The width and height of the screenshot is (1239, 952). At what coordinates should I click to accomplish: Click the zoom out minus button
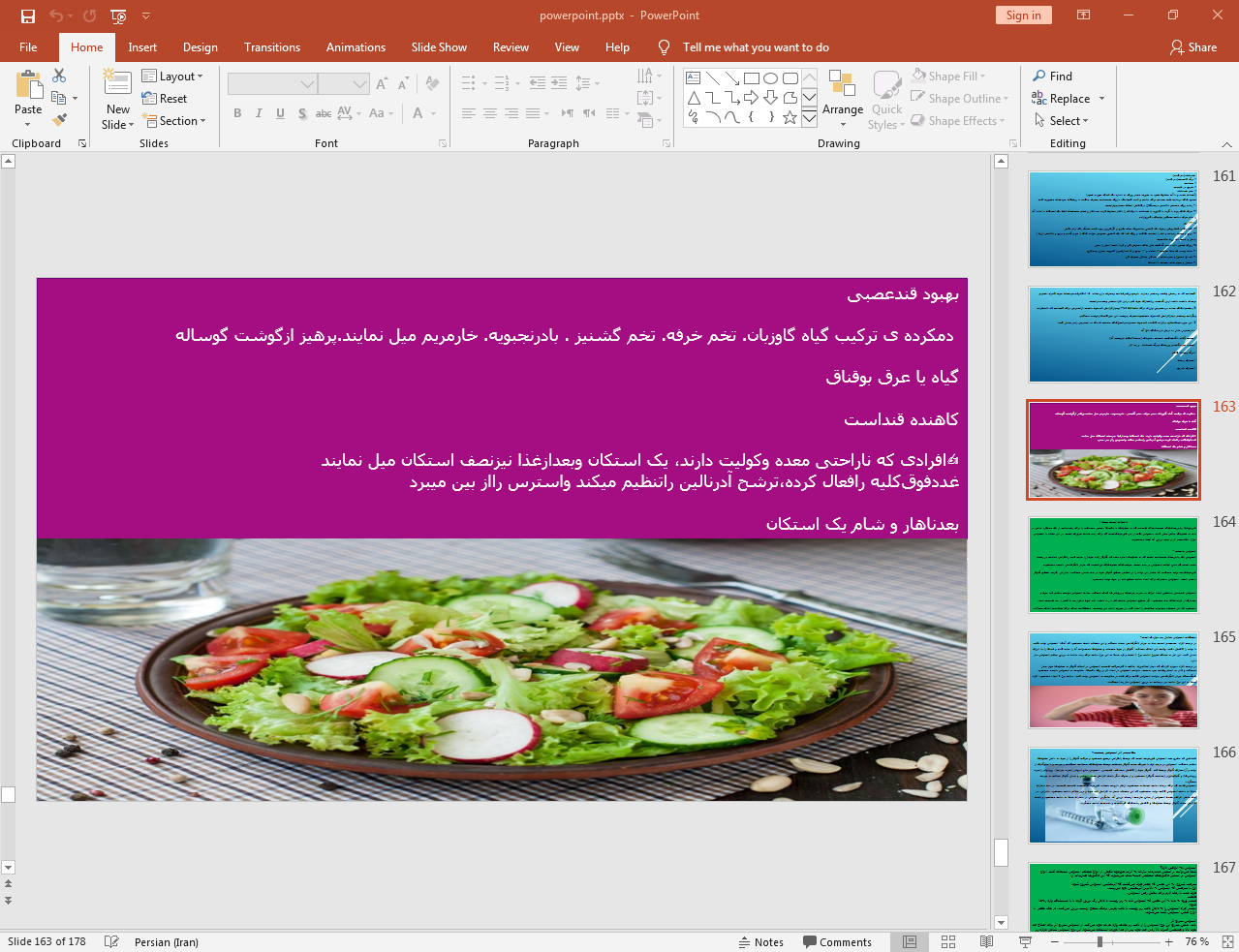coord(1055,941)
